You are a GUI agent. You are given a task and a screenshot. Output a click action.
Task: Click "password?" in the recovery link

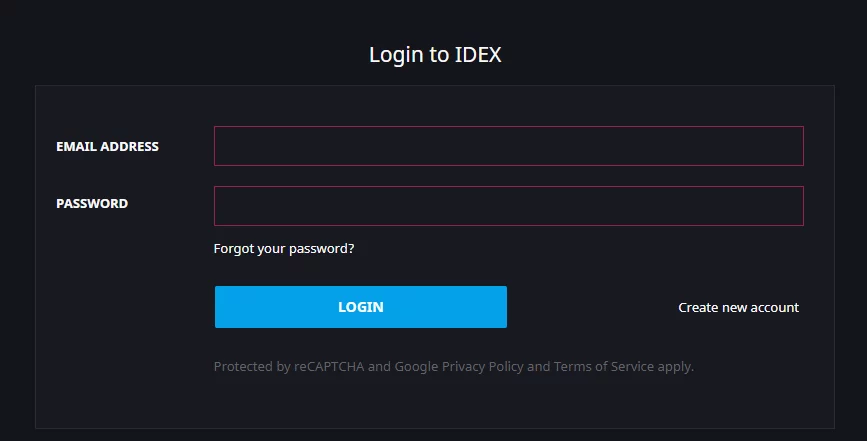(x=322, y=248)
